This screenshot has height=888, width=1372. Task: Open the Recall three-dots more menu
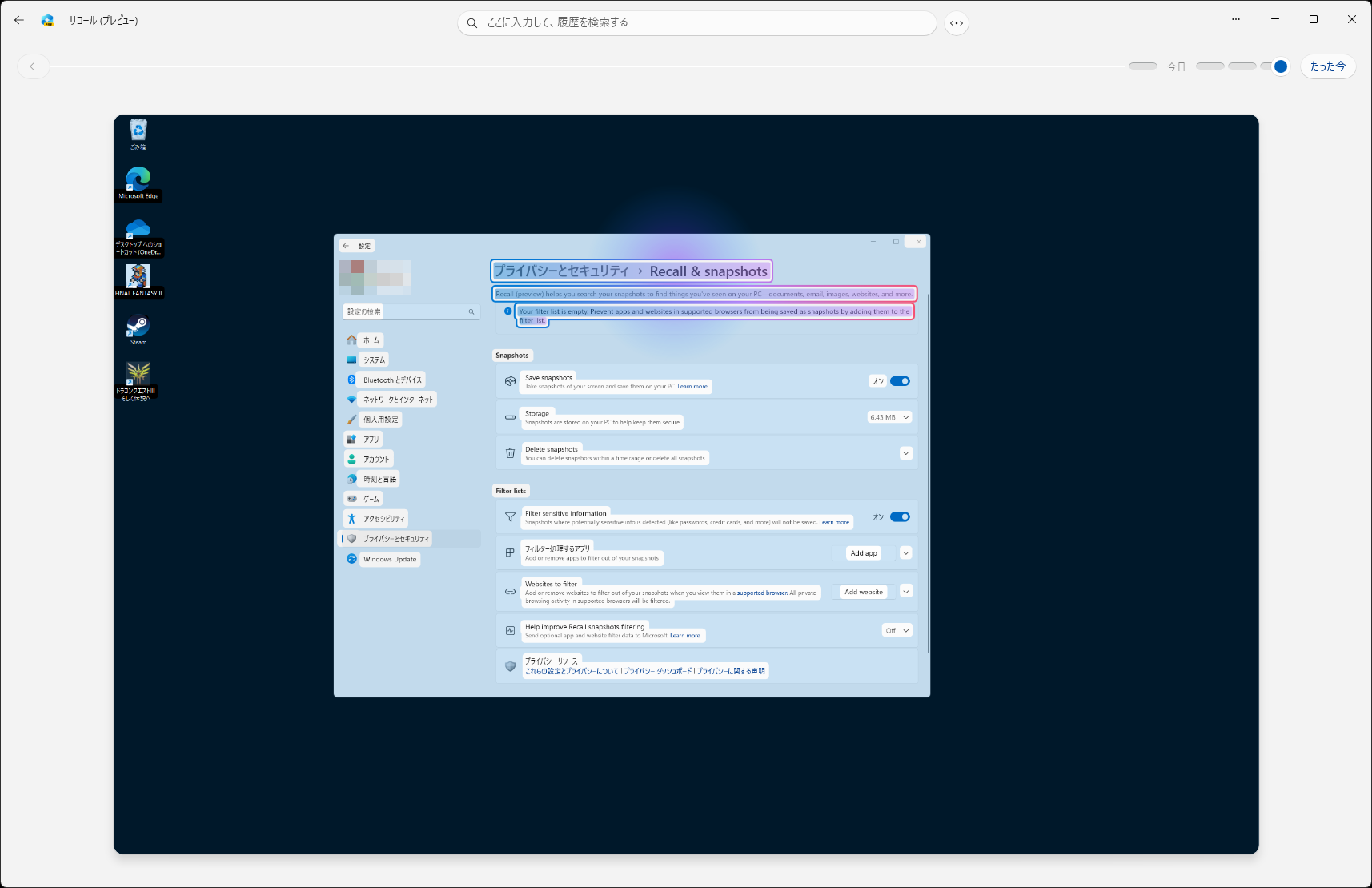click(1236, 19)
